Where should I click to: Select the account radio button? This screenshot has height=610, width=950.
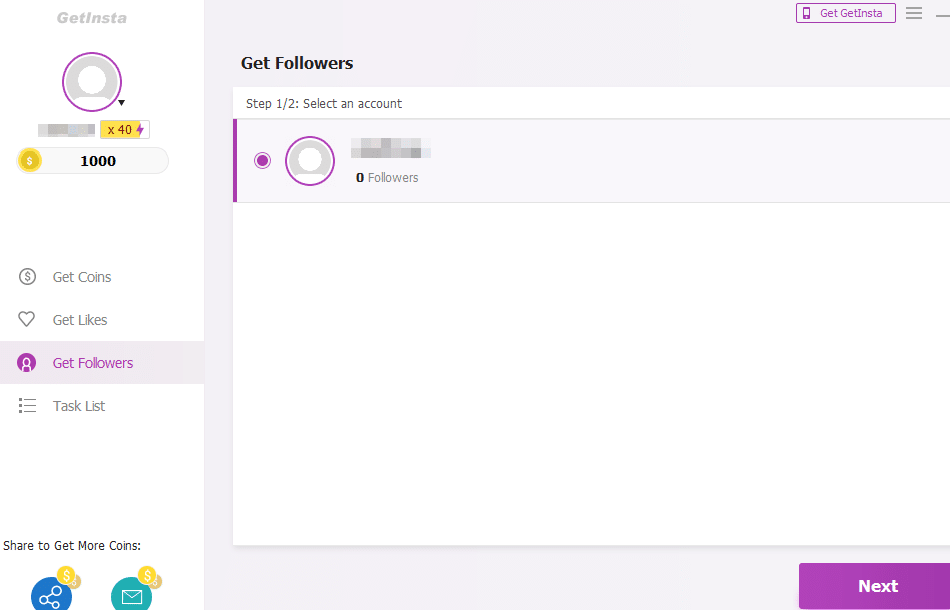(262, 161)
